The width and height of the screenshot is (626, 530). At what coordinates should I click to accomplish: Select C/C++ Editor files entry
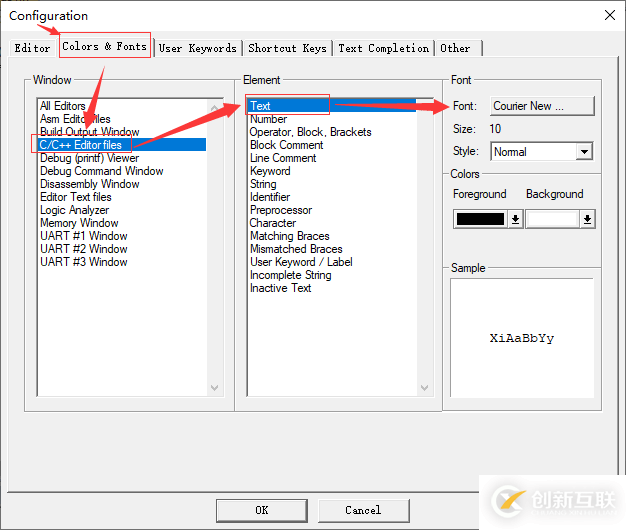122,144
